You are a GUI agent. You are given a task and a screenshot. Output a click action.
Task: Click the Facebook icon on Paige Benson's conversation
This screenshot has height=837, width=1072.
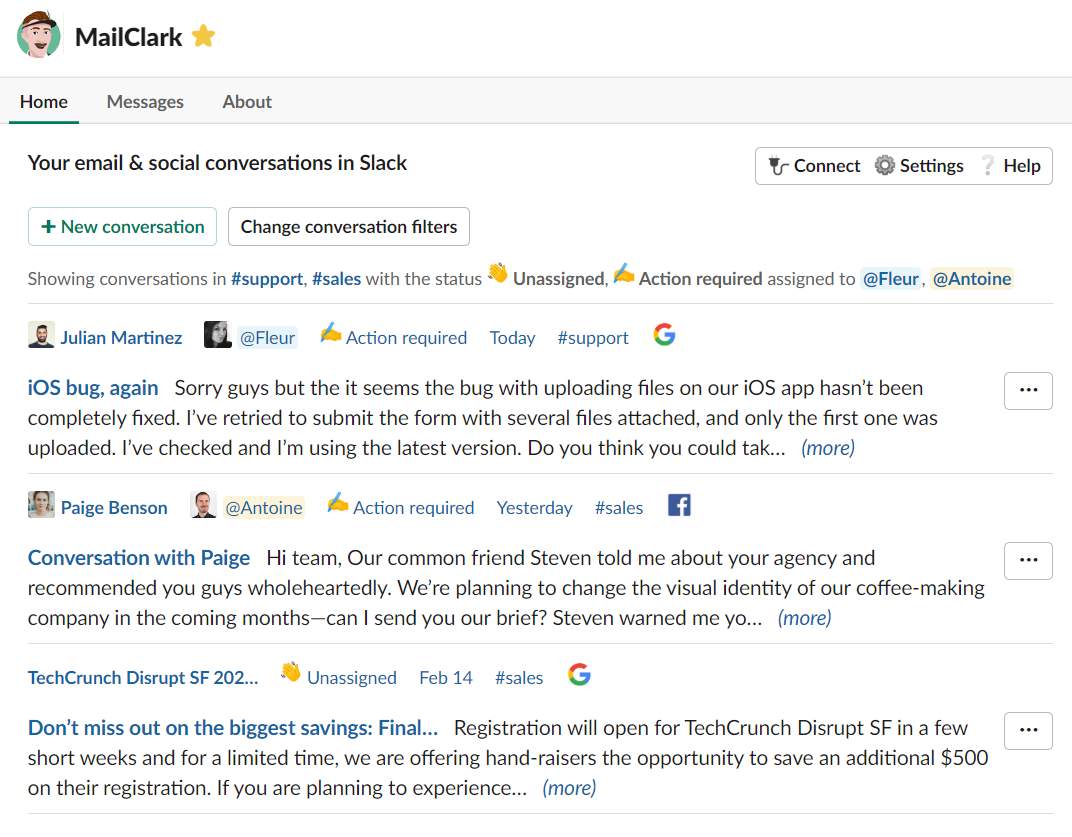point(679,505)
